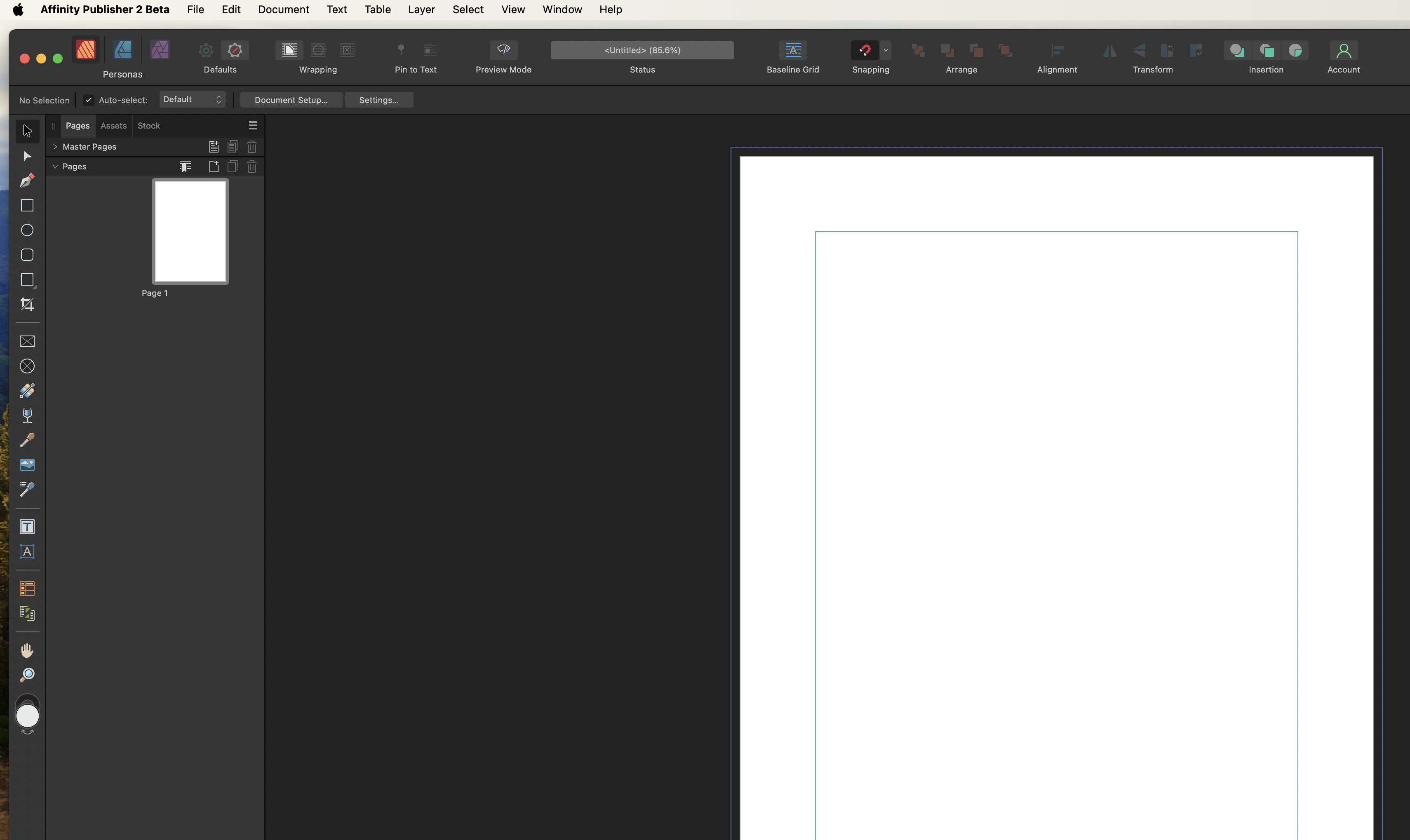
Task: Select the Move tool
Action: tap(27, 131)
